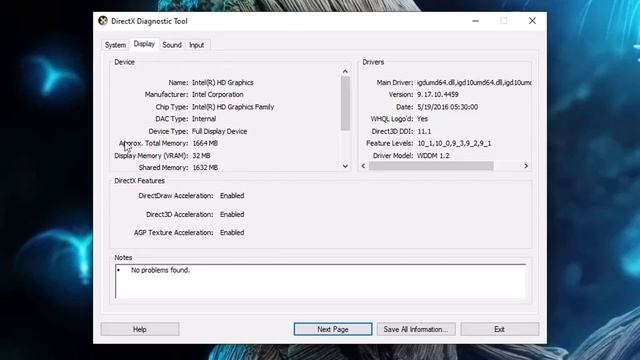The height and width of the screenshot is (360, 640).
Task: Click the Direct3D DDI value '11.1'
Action: [x=424, y=131]
